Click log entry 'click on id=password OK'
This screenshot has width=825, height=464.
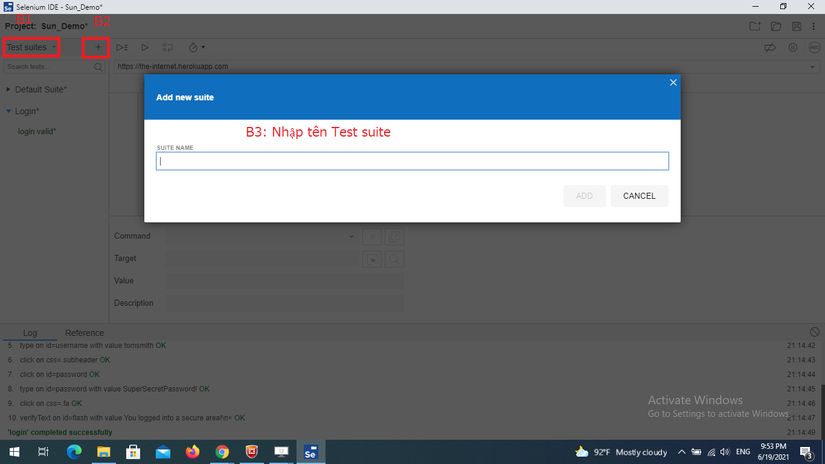(x=59, y=375)
